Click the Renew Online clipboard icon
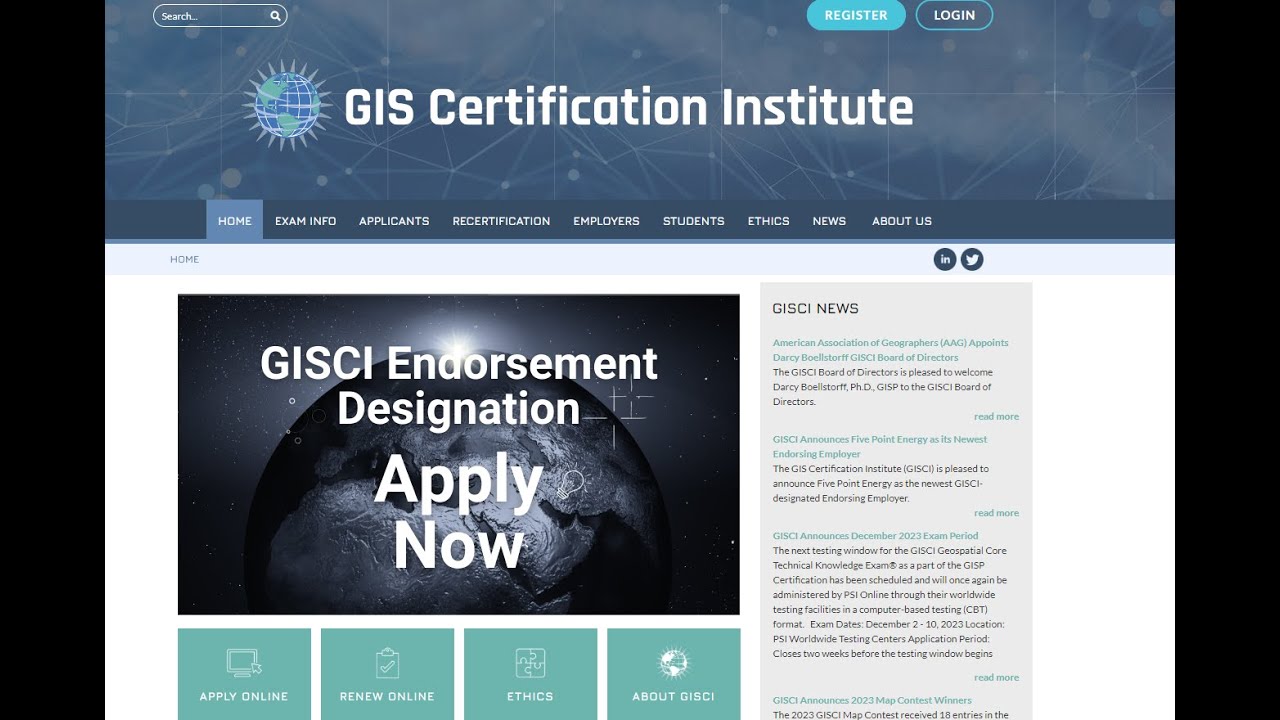 click(x=387, y=662)
